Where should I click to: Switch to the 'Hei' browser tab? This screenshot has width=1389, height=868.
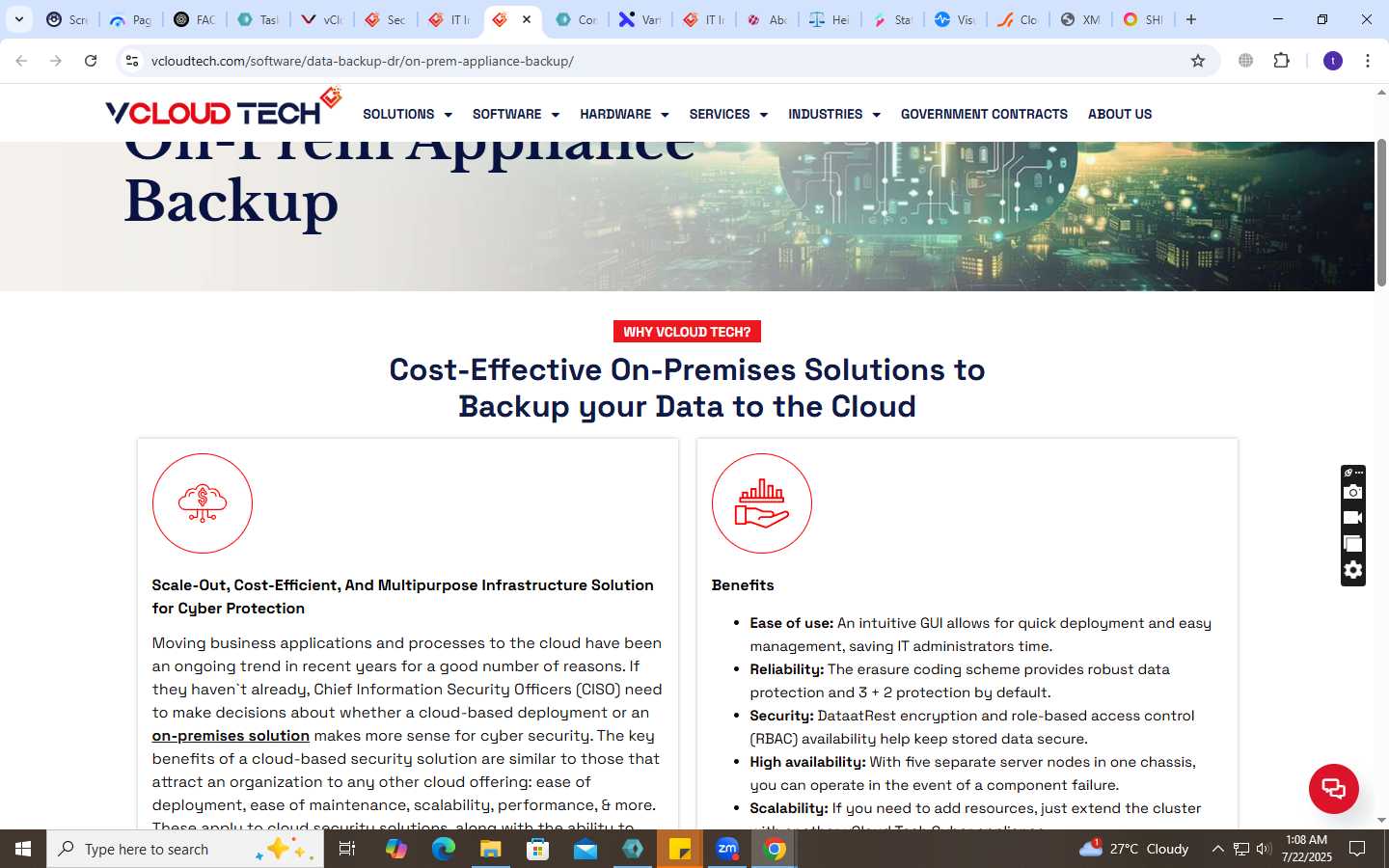click(x=830, y=19)
